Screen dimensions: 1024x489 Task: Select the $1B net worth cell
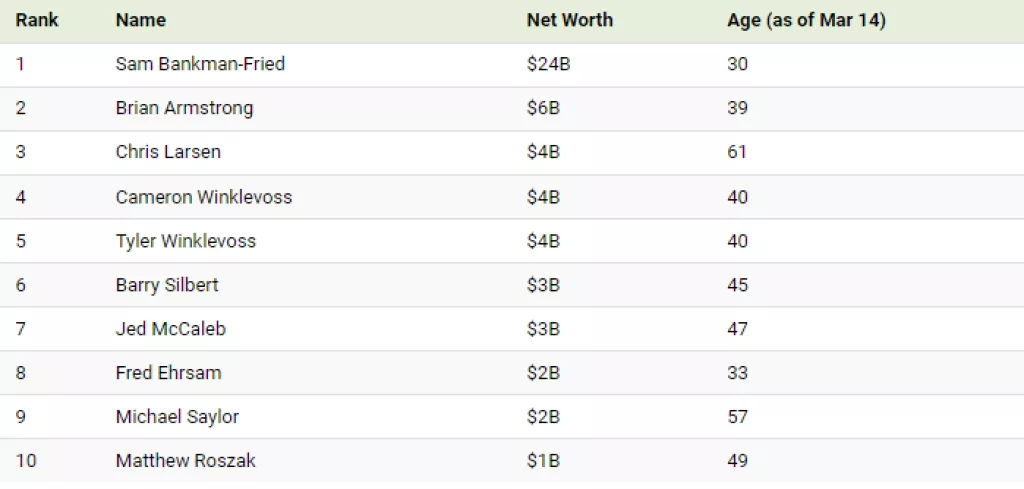(543, 461)
